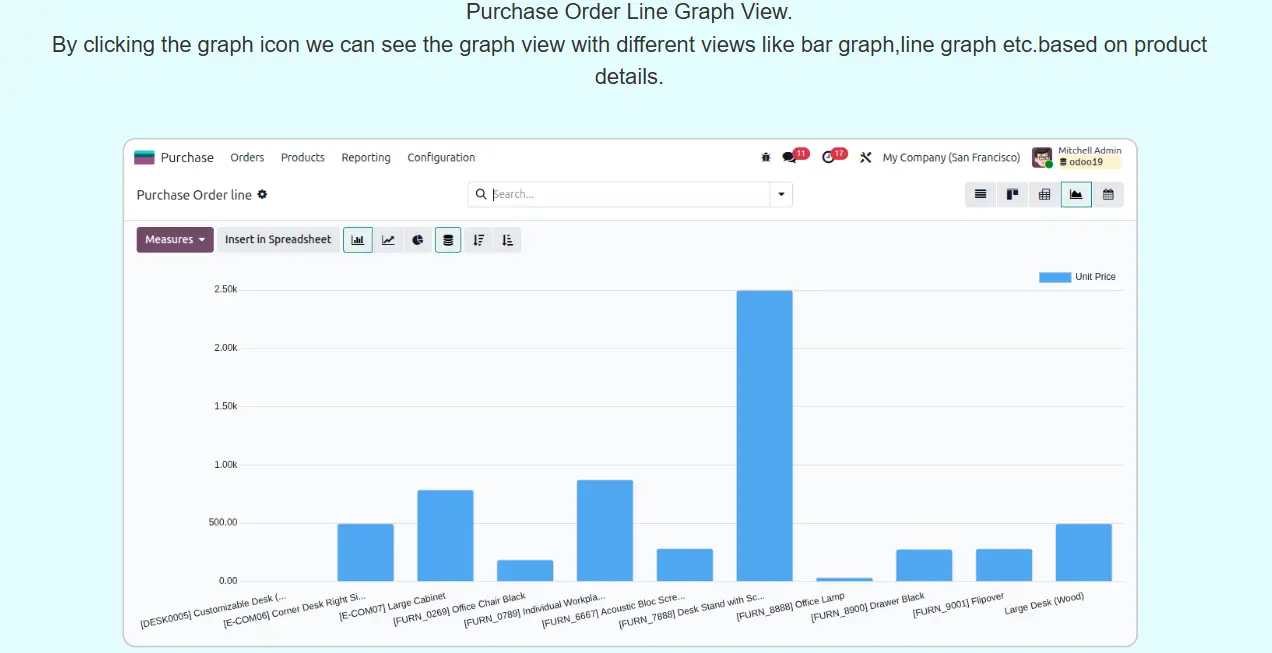The width and height of the screenshot is (1272, 653).
Task: Open the Orders menu
Action: [x=247, y=157]
